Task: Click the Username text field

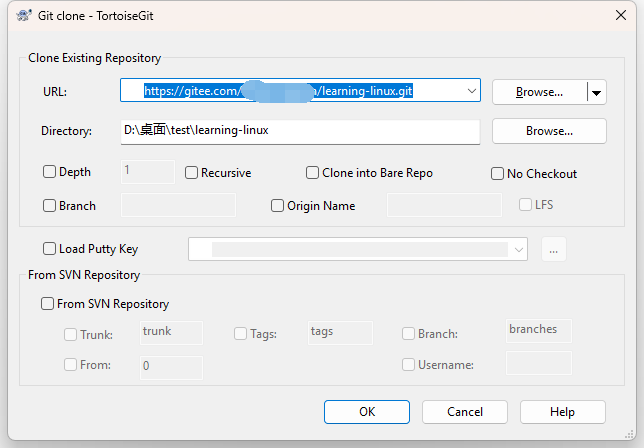Action: pos(539,363)
